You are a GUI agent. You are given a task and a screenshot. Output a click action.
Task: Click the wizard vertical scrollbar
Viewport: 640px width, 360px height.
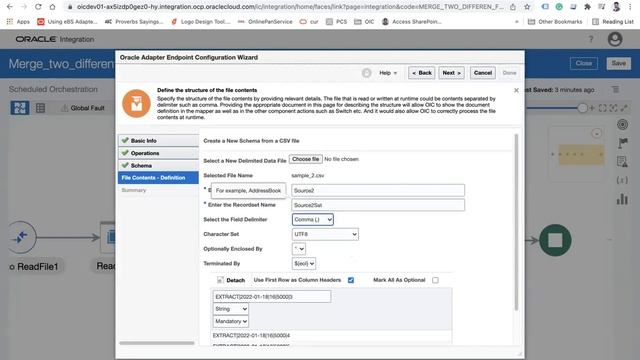516,222
